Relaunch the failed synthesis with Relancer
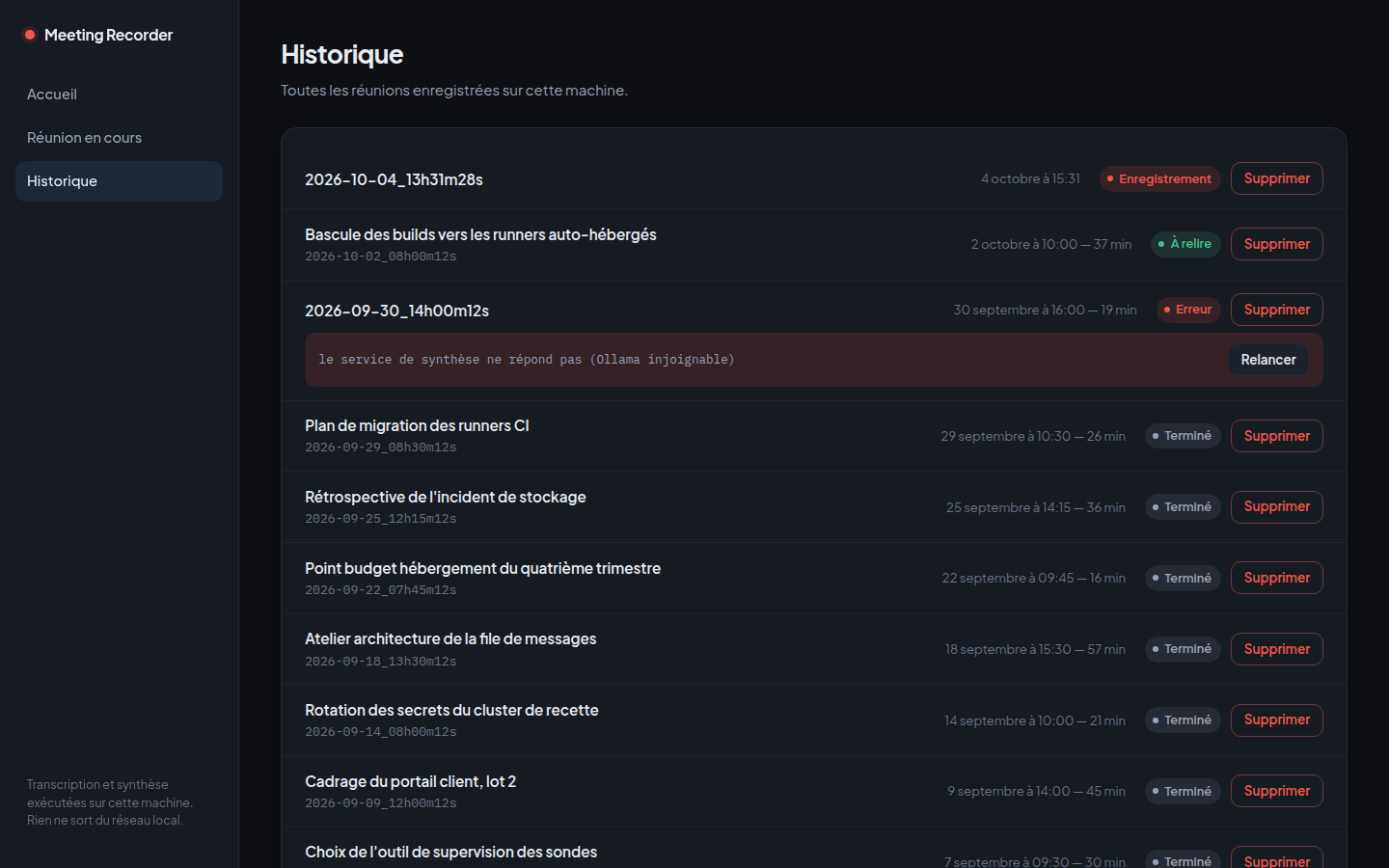1389x868 pixels. (x=1267, y=360)
